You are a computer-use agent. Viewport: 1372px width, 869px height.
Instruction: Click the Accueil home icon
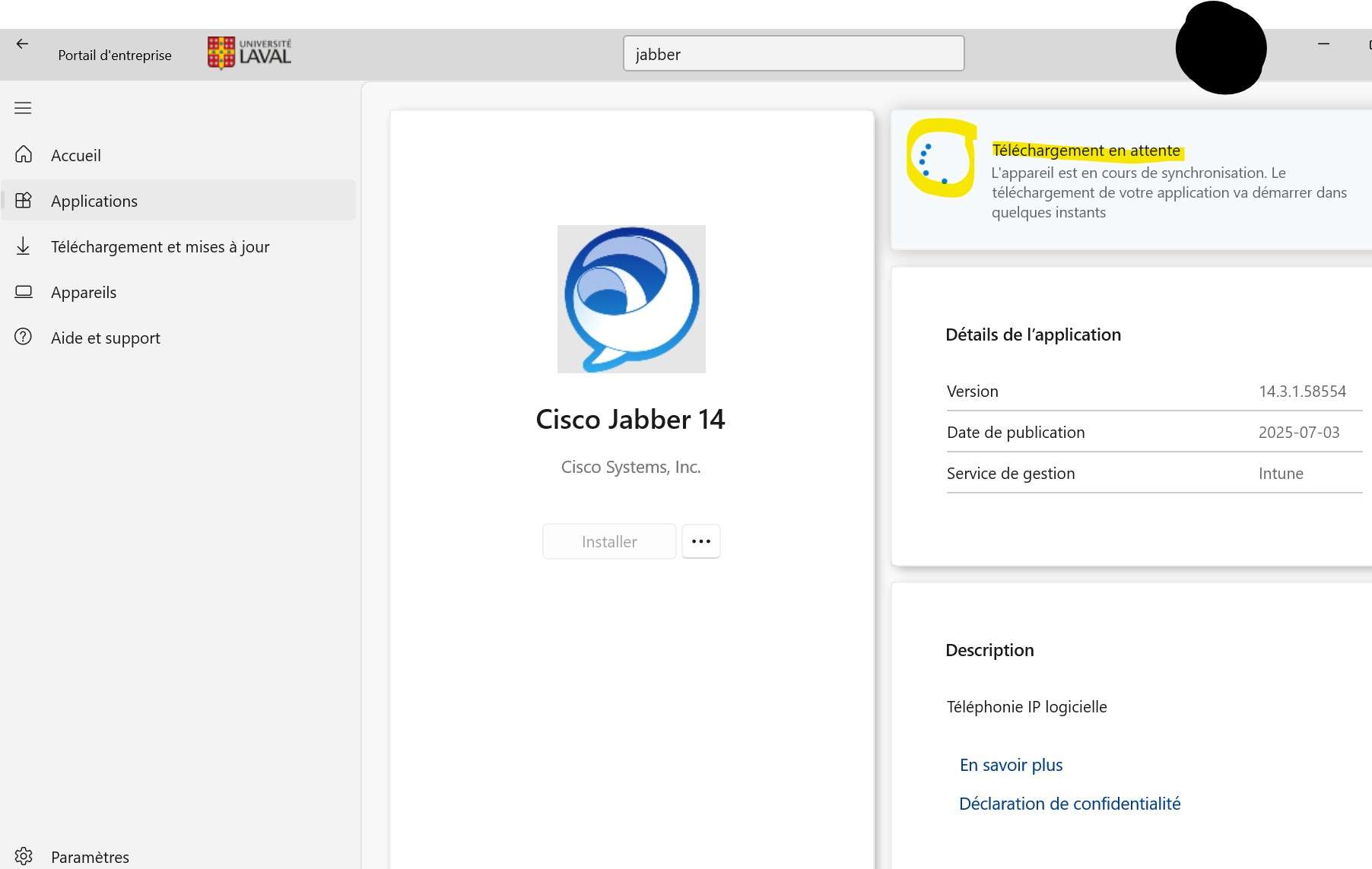click(x=24, y=154)
